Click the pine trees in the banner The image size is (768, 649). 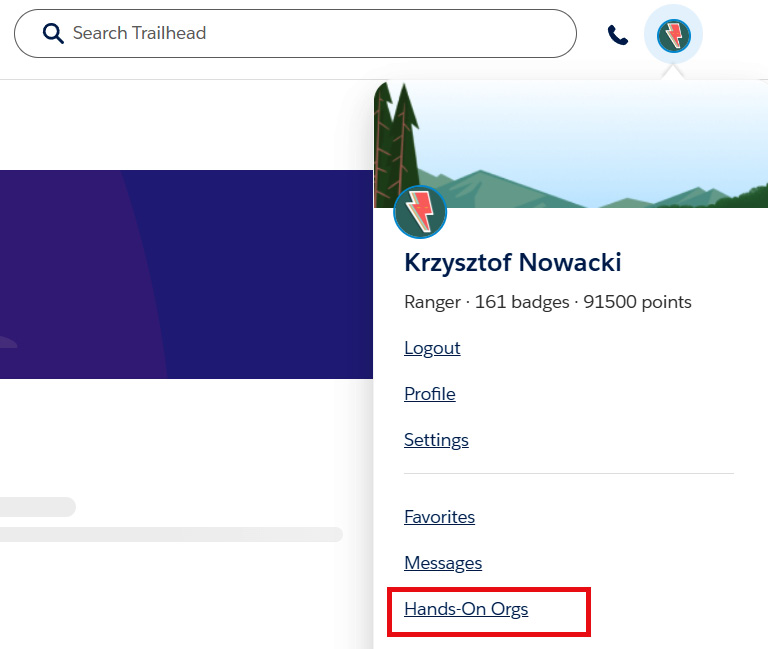click(396, 140)
